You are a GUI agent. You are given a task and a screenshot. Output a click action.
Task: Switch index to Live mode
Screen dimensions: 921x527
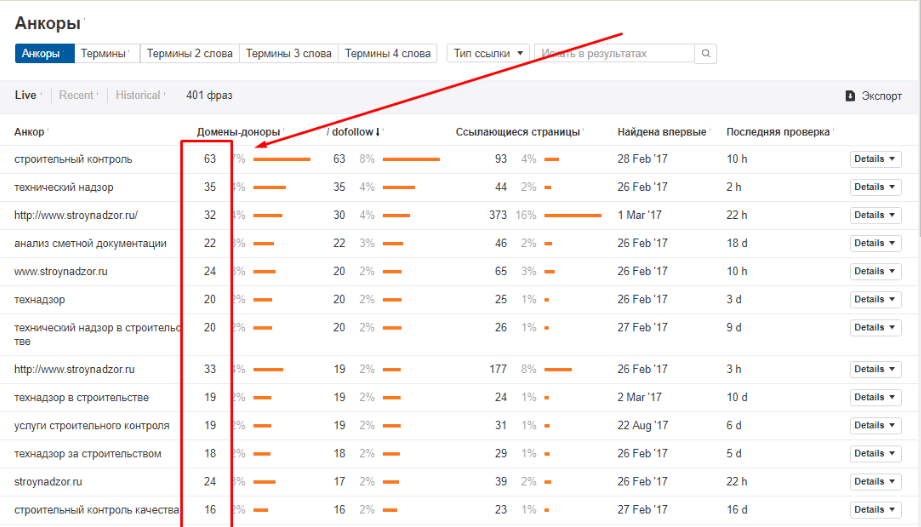(25, 95)
